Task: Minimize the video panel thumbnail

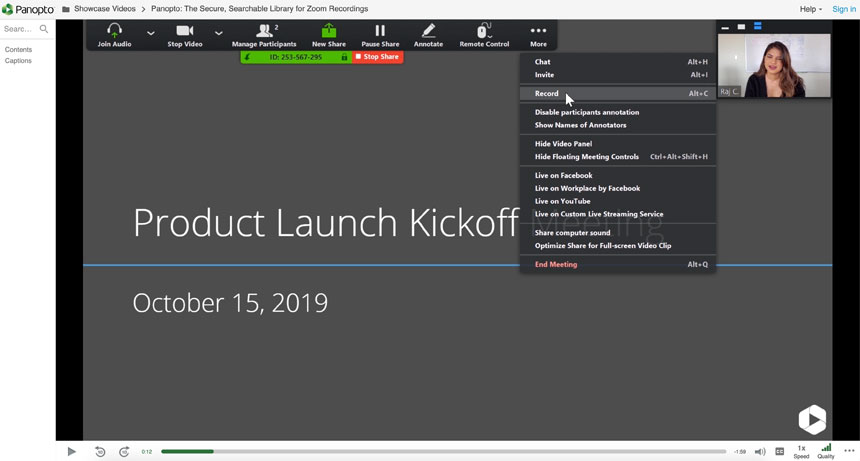Action: coord(725,27)
